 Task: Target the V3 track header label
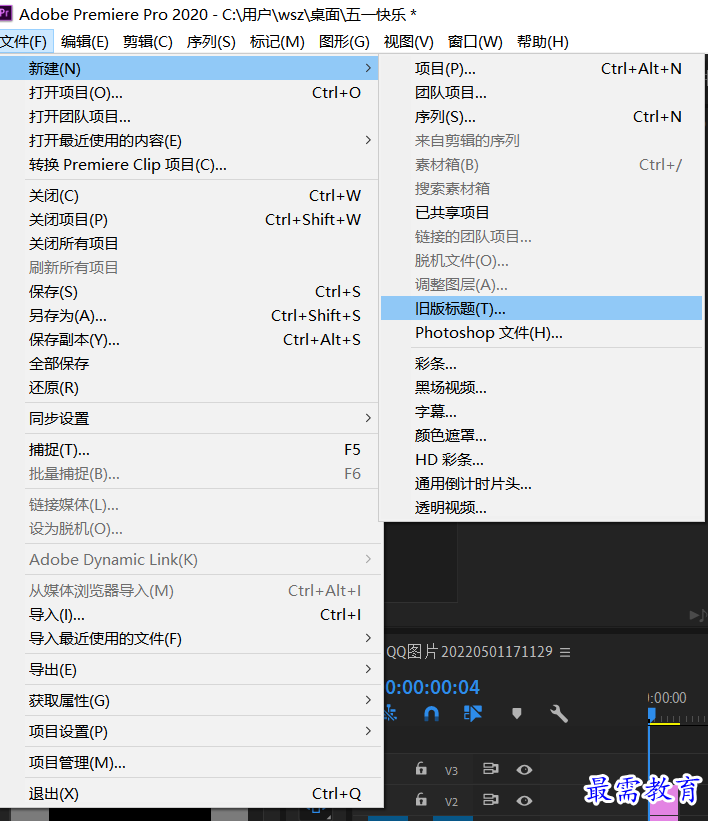click(x=451, y=770)
